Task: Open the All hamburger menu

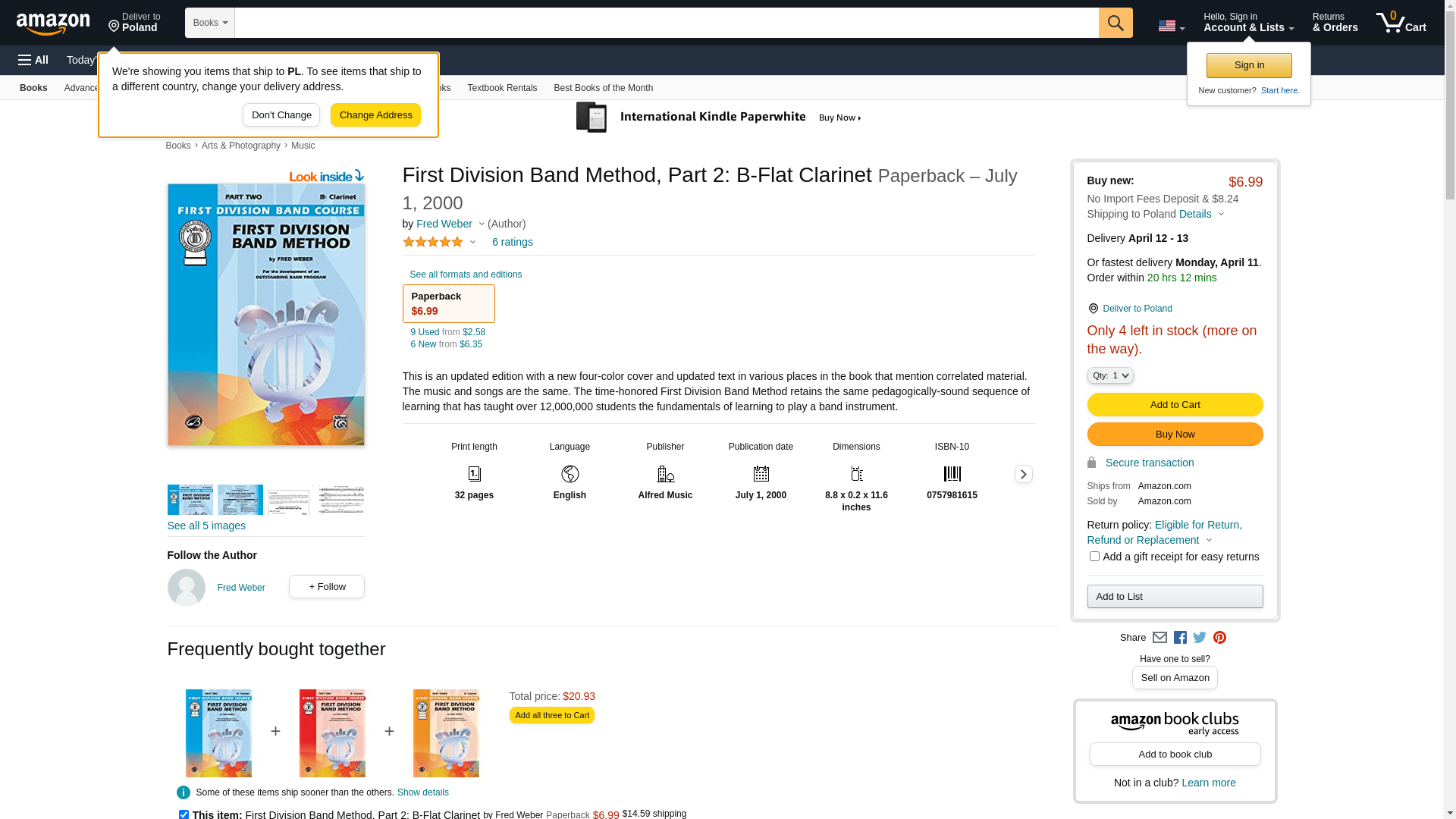Action: (33, 60)
